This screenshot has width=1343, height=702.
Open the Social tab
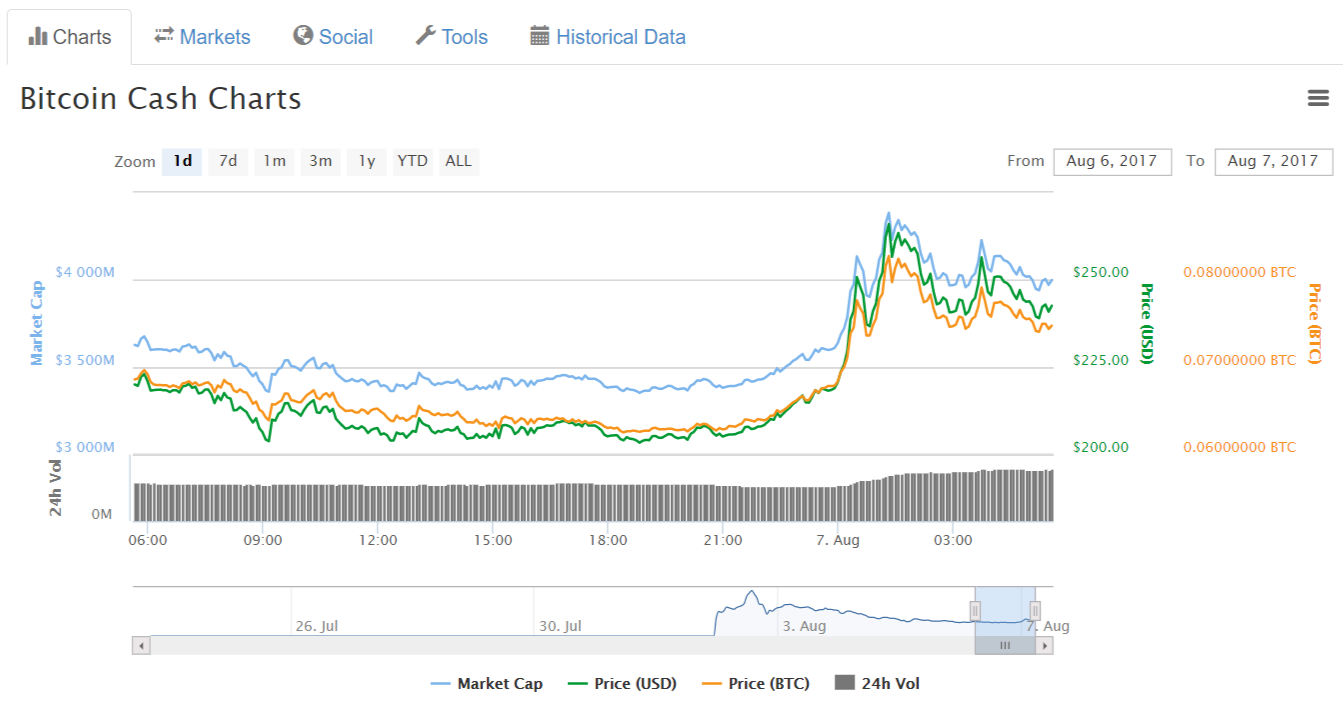333,37
